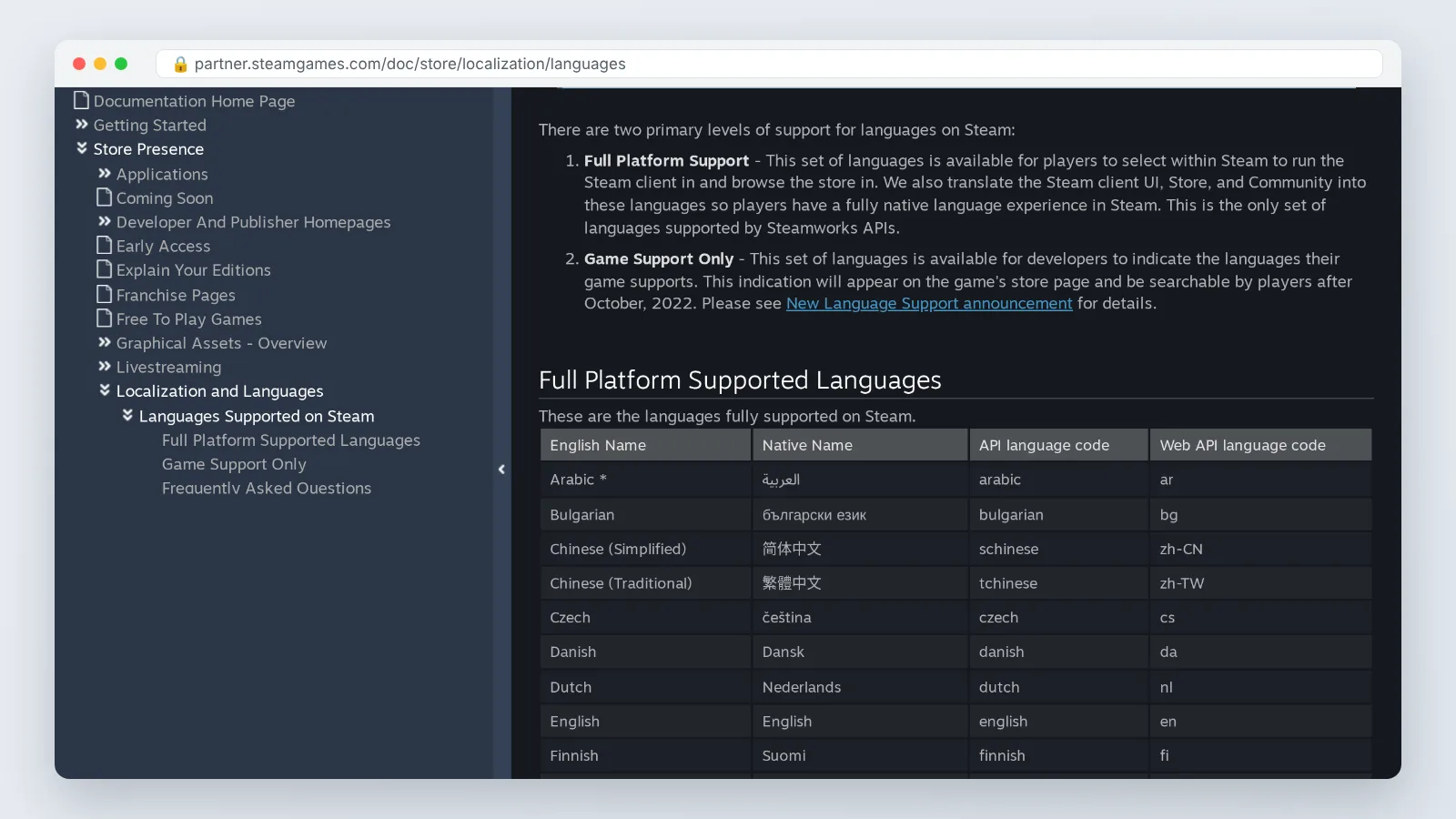
Task: Click the Free To Play Games page icon
Action: point(104,318)
